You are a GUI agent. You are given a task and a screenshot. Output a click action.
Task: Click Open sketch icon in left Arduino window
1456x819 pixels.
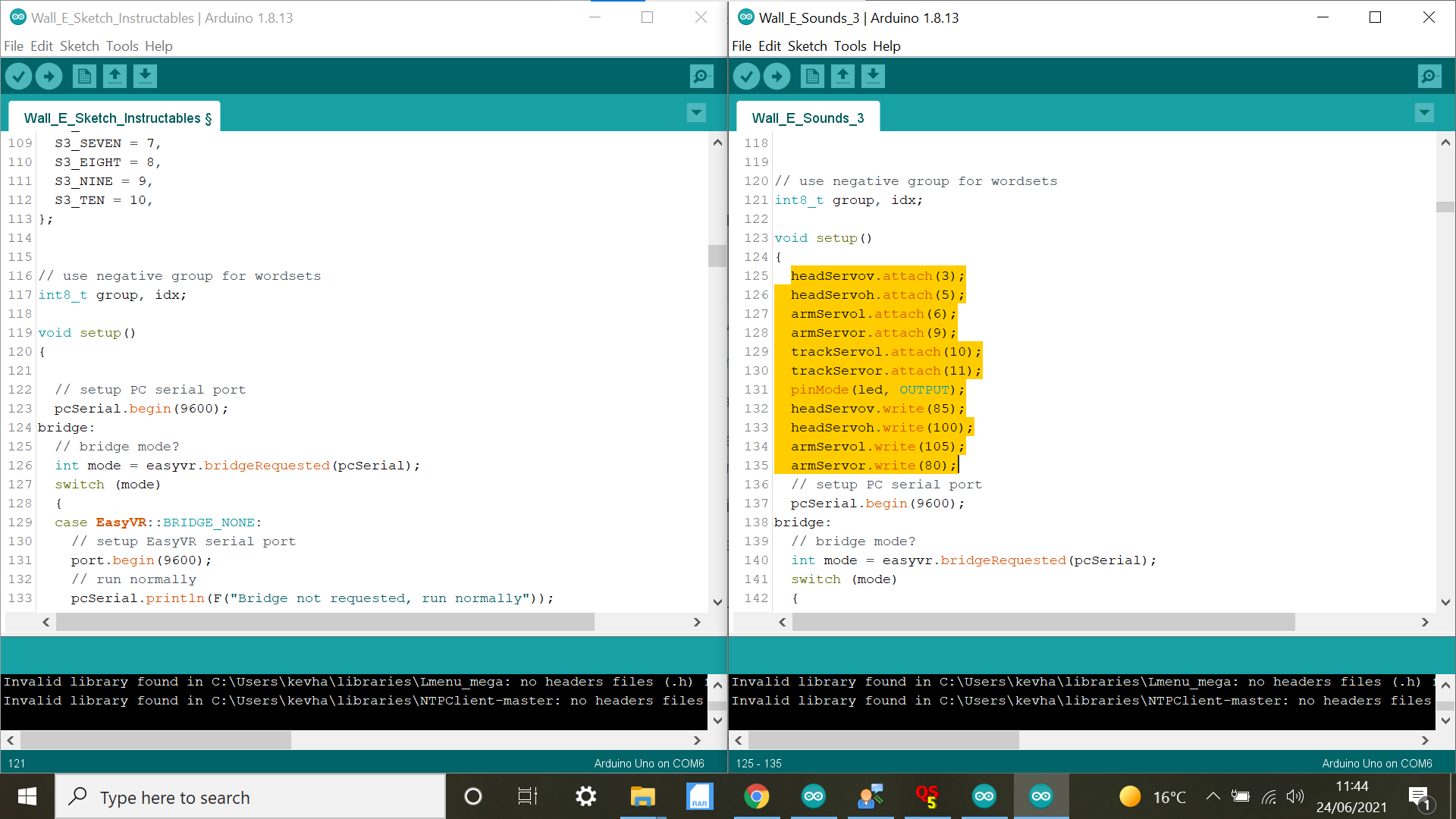tap(115, 76)
